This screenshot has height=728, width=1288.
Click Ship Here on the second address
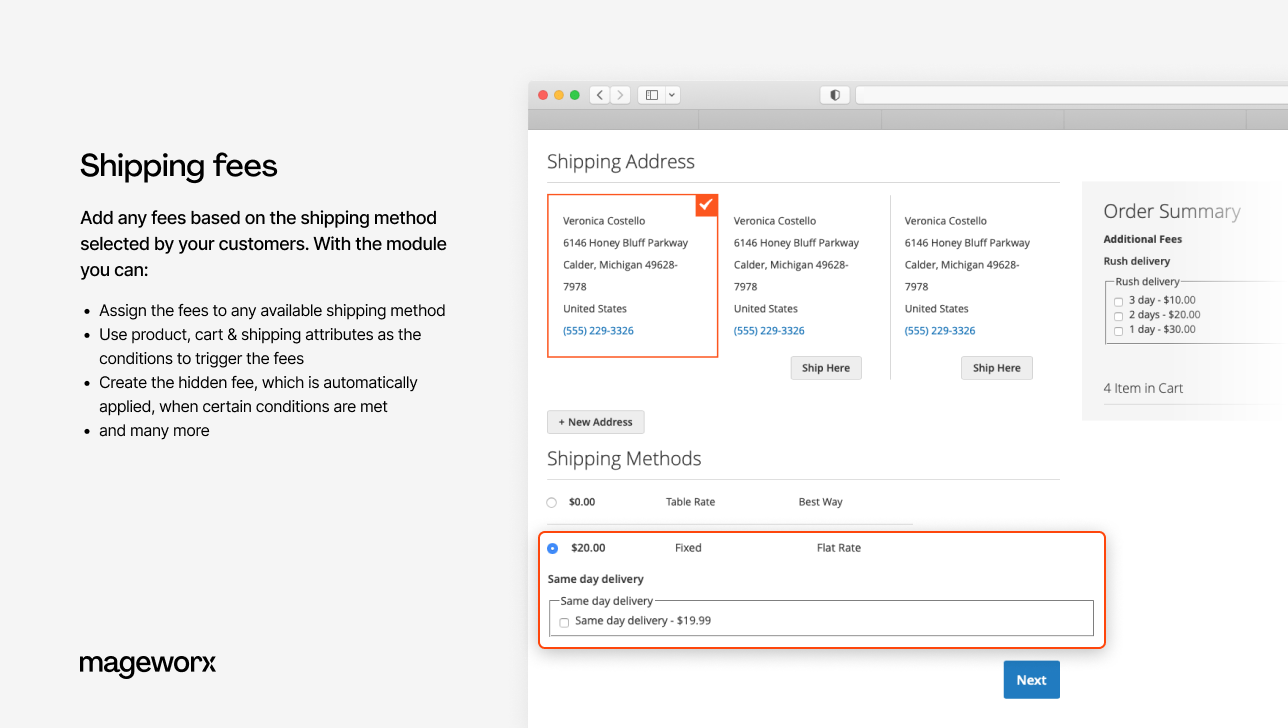(825, 367)
